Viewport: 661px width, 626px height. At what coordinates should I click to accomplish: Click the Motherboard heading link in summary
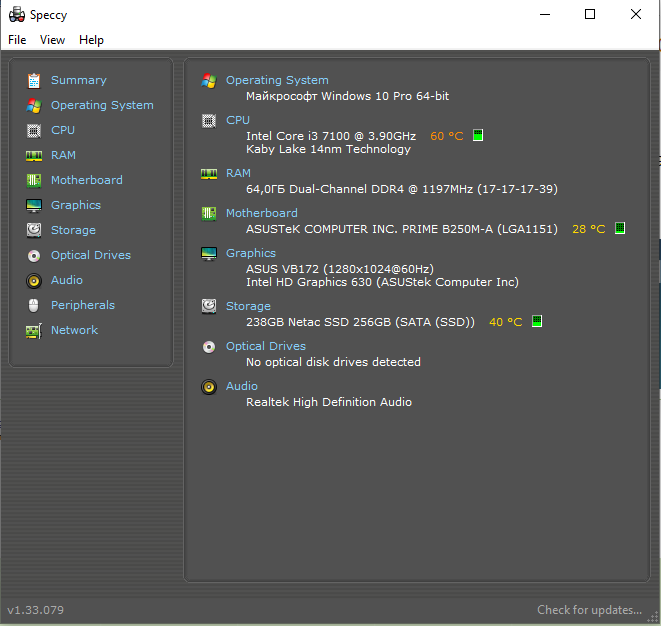pos(262,213)
